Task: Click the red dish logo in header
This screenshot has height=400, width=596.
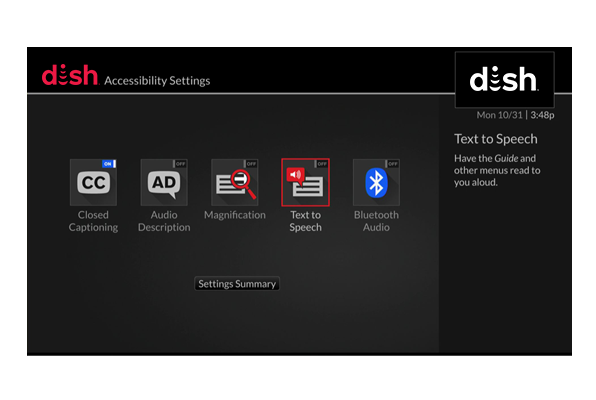Action: click(x=70, y=75)
